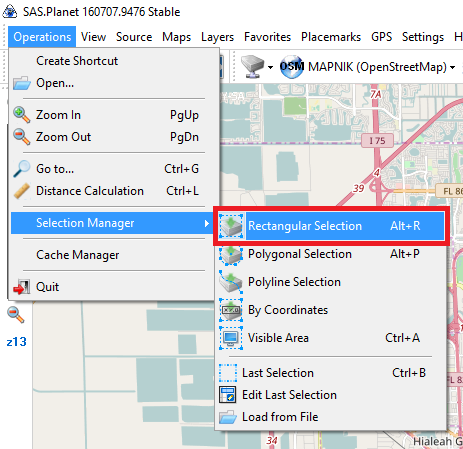This screenshot has height=449, width=463.
Task: Click the Polyline Selection icon
Action: [231, 282]
